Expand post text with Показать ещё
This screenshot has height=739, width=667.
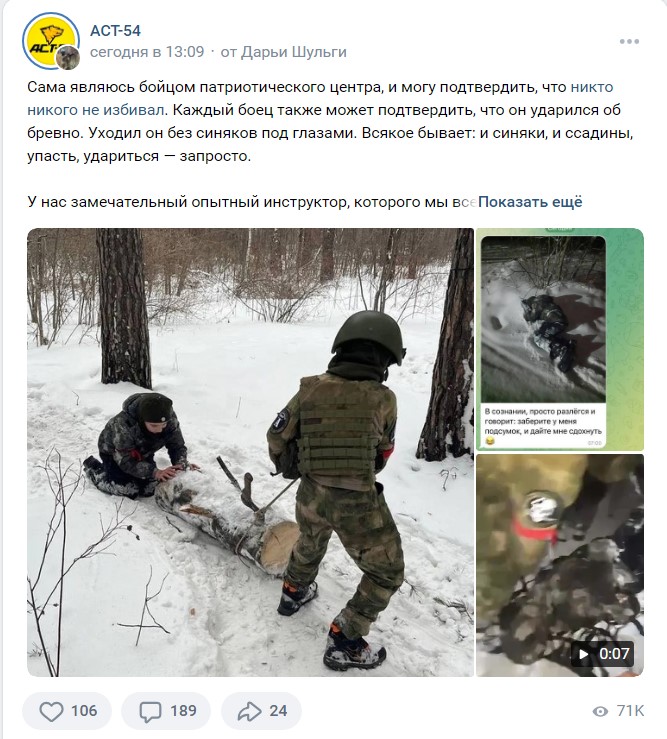(530, 202)
